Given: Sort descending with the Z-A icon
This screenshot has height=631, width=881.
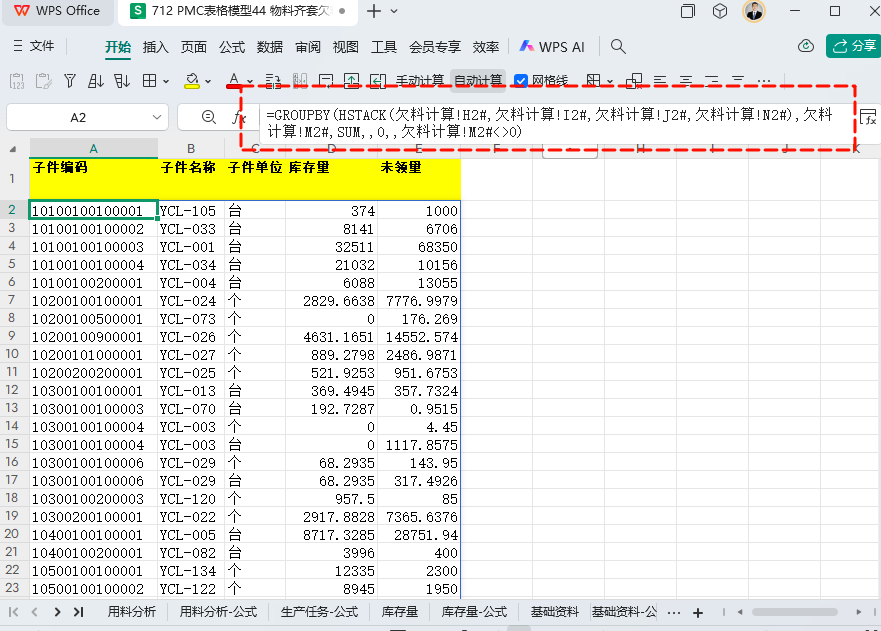Looking at the screenshot, I should pyautogui.click(x=121, y=81).
